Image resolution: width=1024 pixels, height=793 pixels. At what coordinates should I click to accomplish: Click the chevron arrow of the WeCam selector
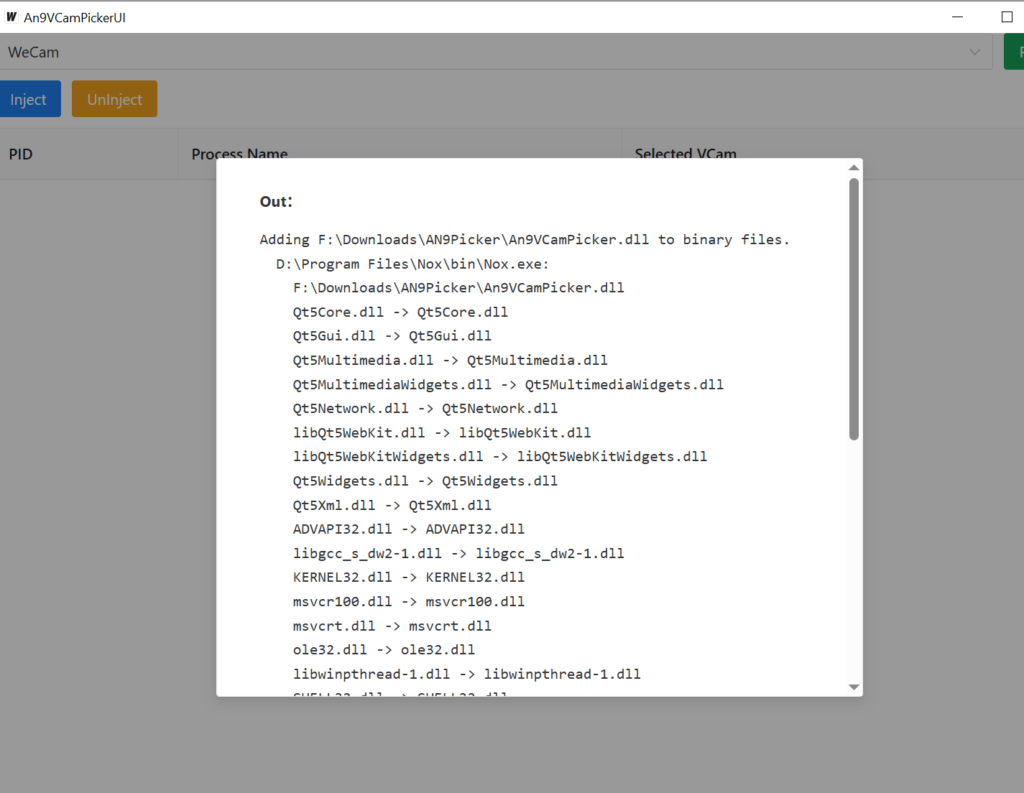point(975,52)
